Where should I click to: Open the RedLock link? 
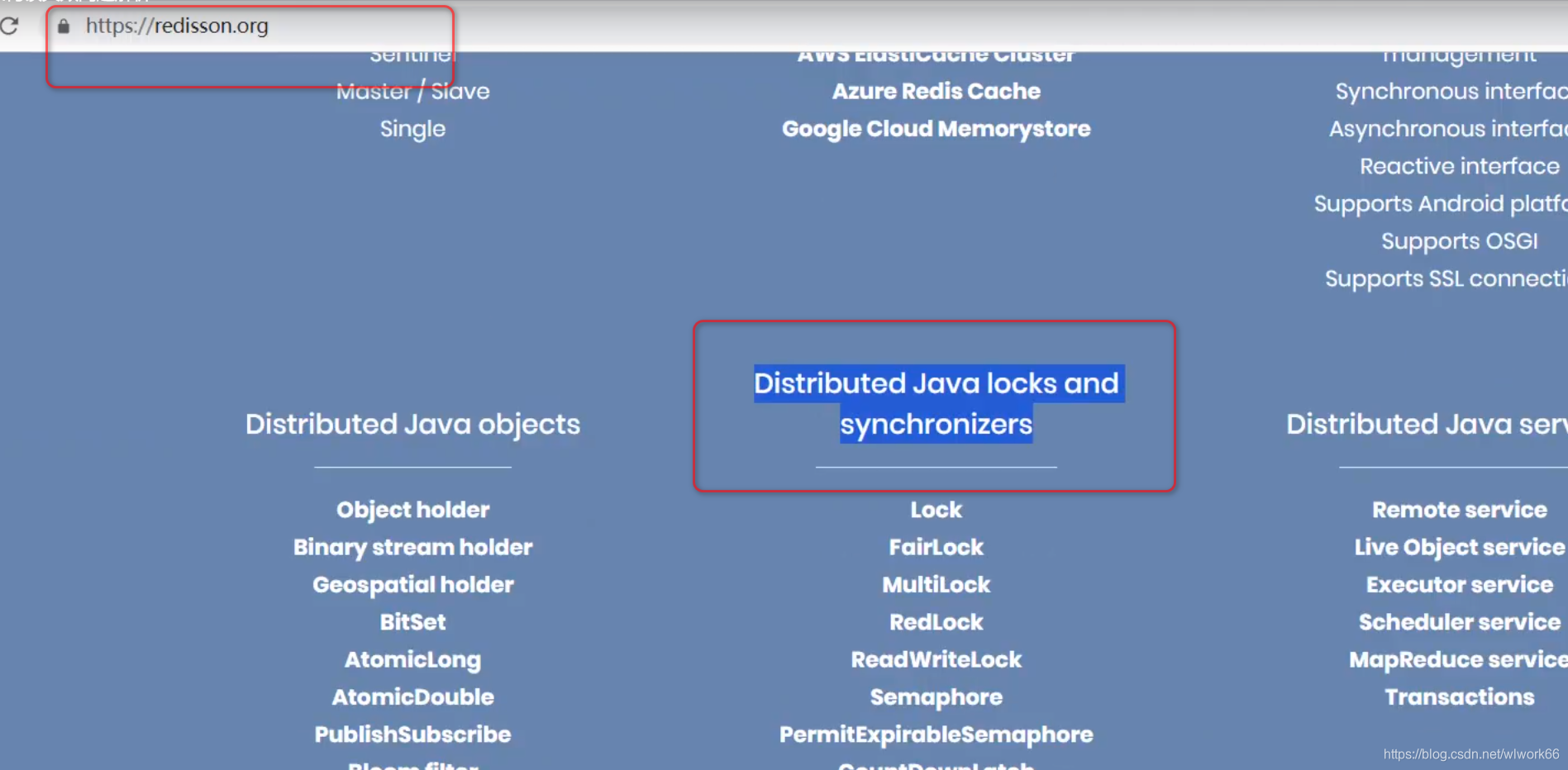pyautogui.click(x=936, y=622)
